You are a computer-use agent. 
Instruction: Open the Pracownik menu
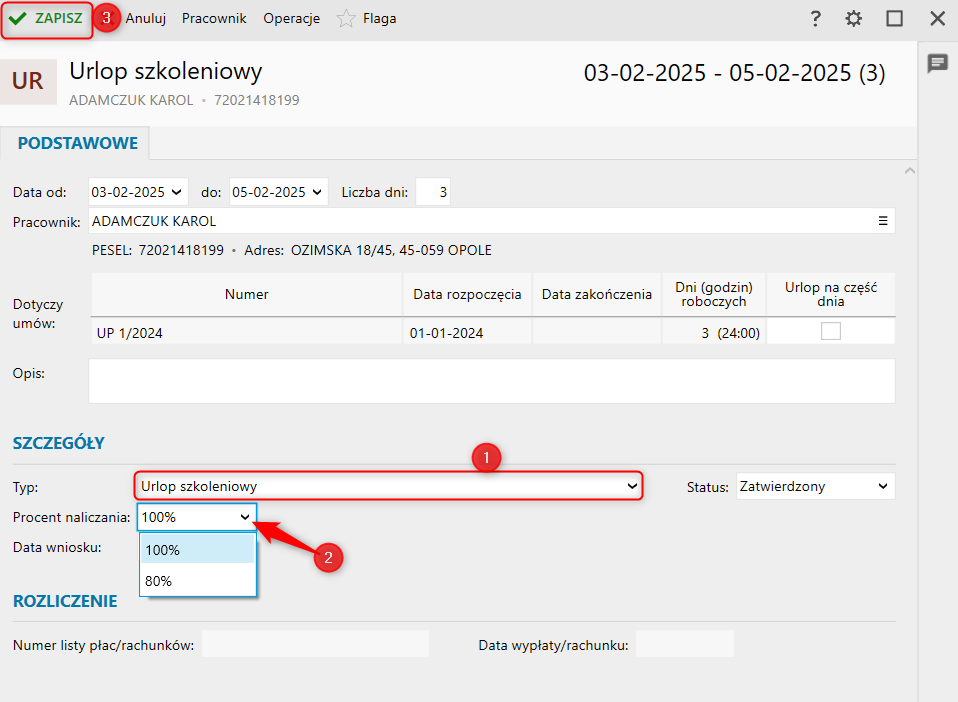[x=214, y=18]
